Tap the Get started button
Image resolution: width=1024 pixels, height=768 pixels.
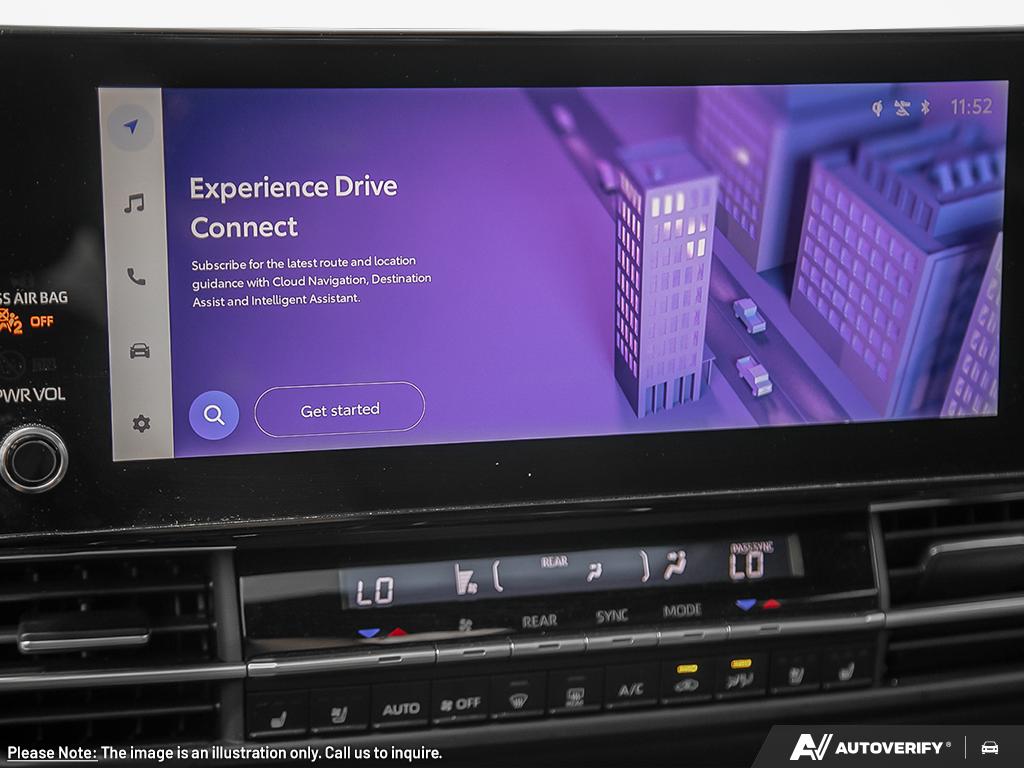340,409
